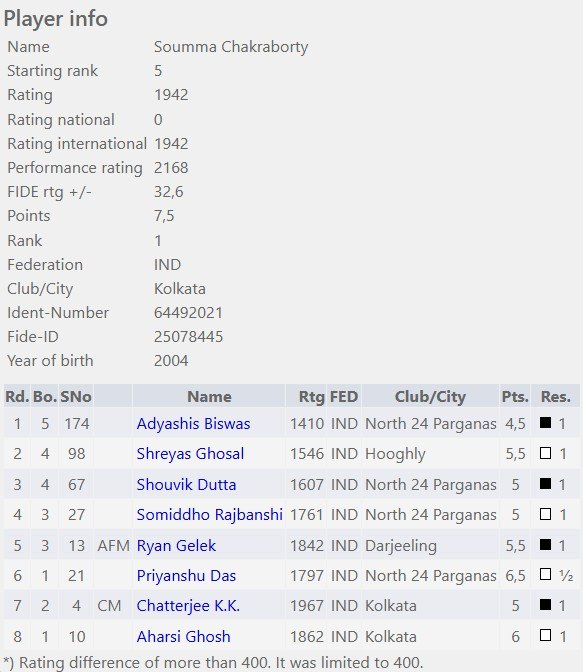Click black piece icon in round 5
The height and width of the screenshot is (672, 583).
click(x=545, y=544)
